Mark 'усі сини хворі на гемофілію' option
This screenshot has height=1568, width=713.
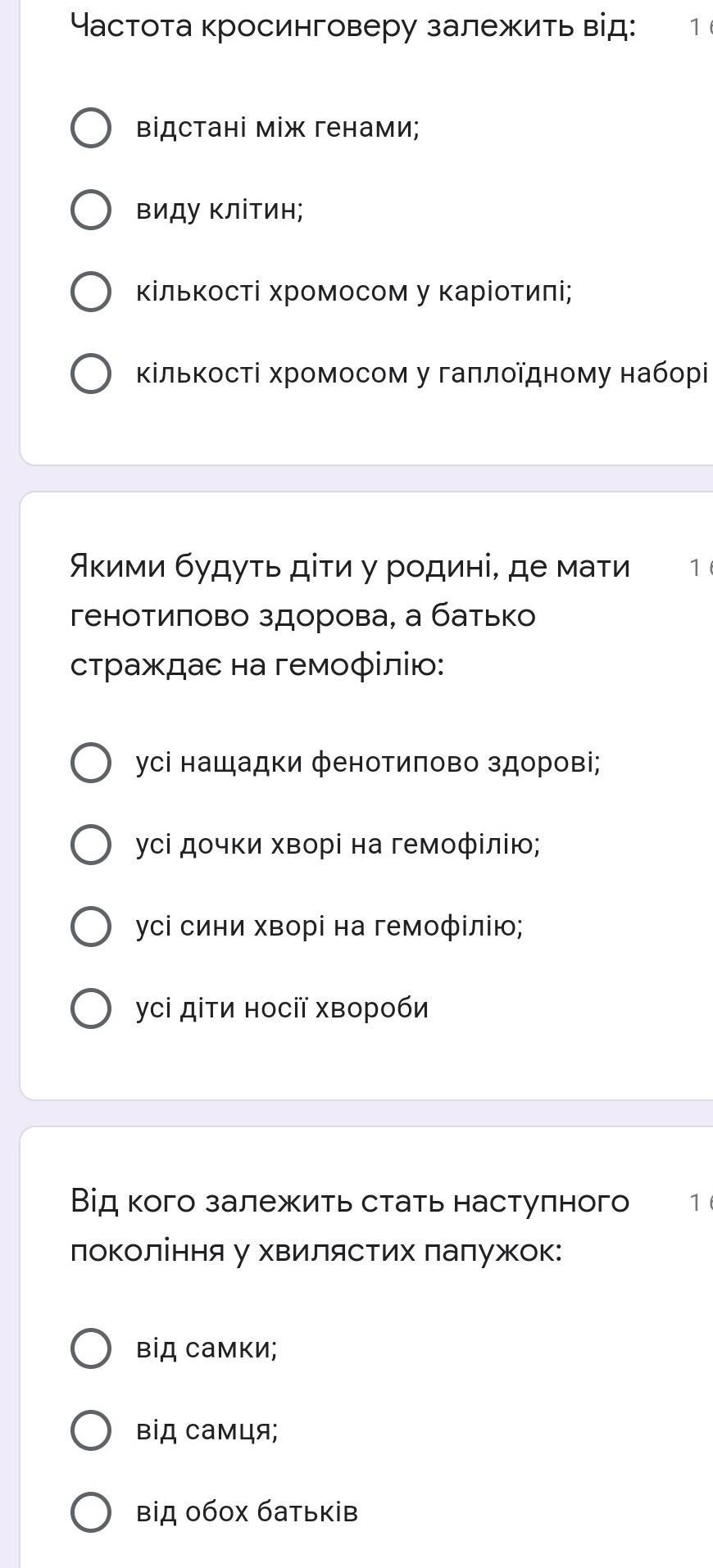[x=91, y=927]
